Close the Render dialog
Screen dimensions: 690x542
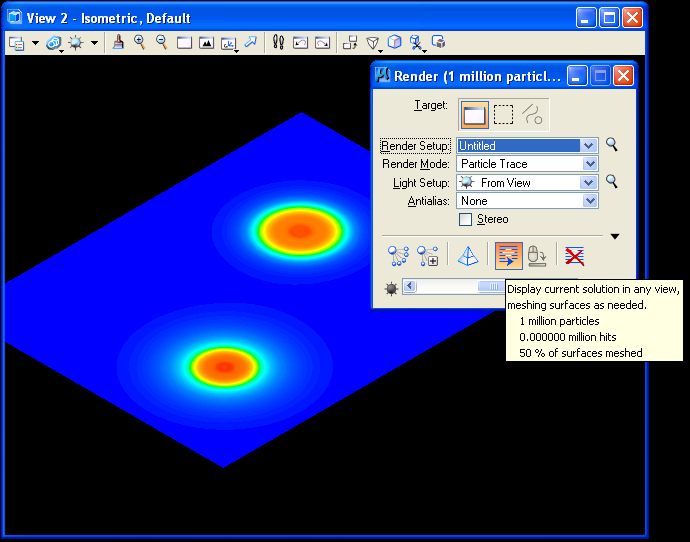click(624, 76)
